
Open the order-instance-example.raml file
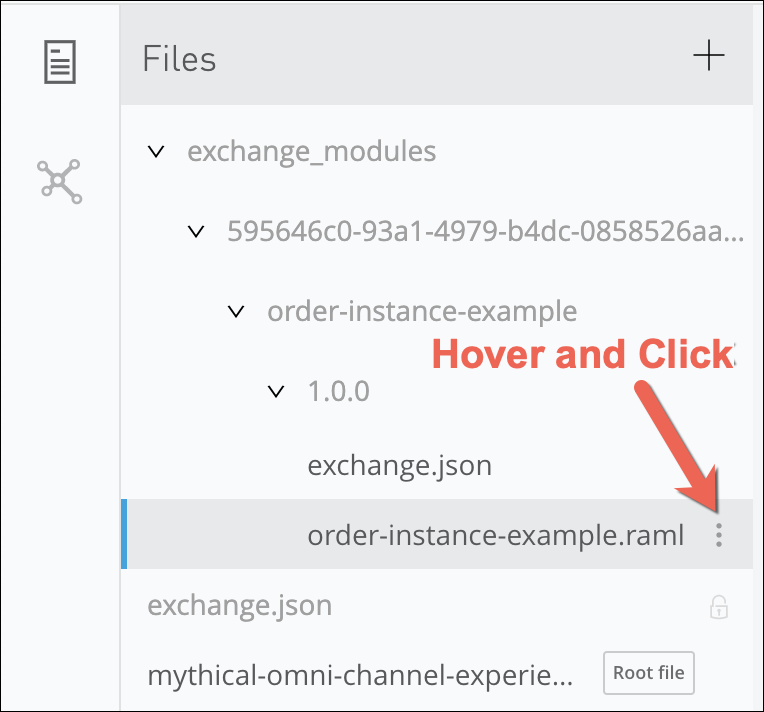[x=495, y=536]
